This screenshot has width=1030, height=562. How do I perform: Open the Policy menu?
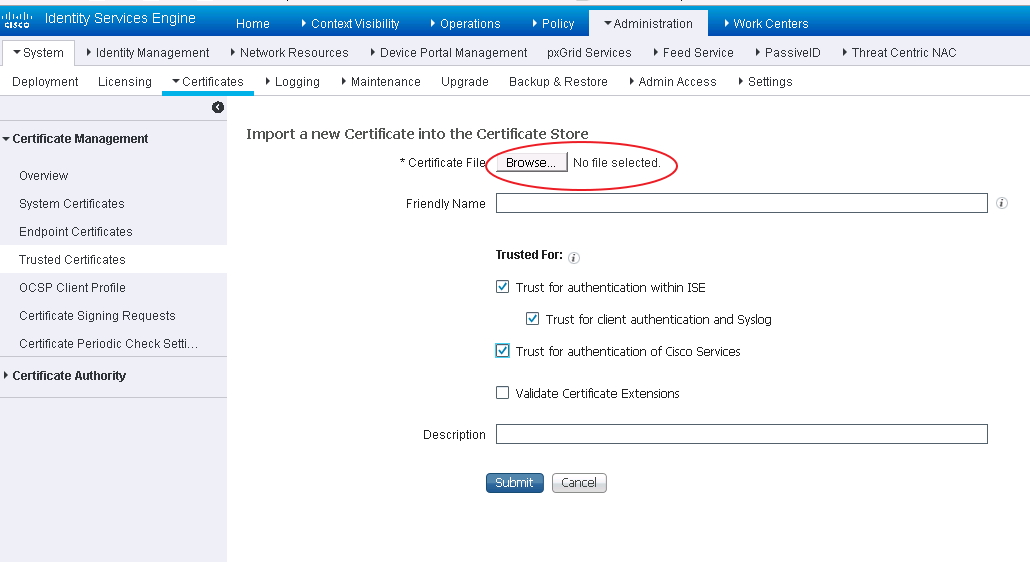(x=553, y=24)
